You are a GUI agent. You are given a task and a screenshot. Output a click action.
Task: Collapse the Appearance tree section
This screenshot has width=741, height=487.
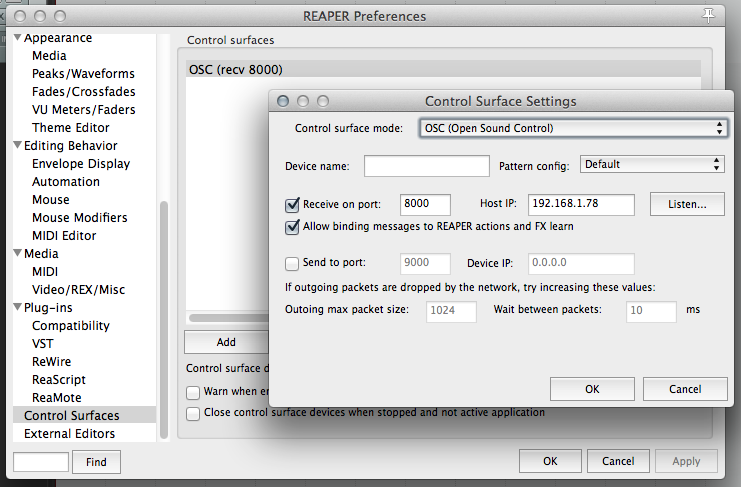18,37
